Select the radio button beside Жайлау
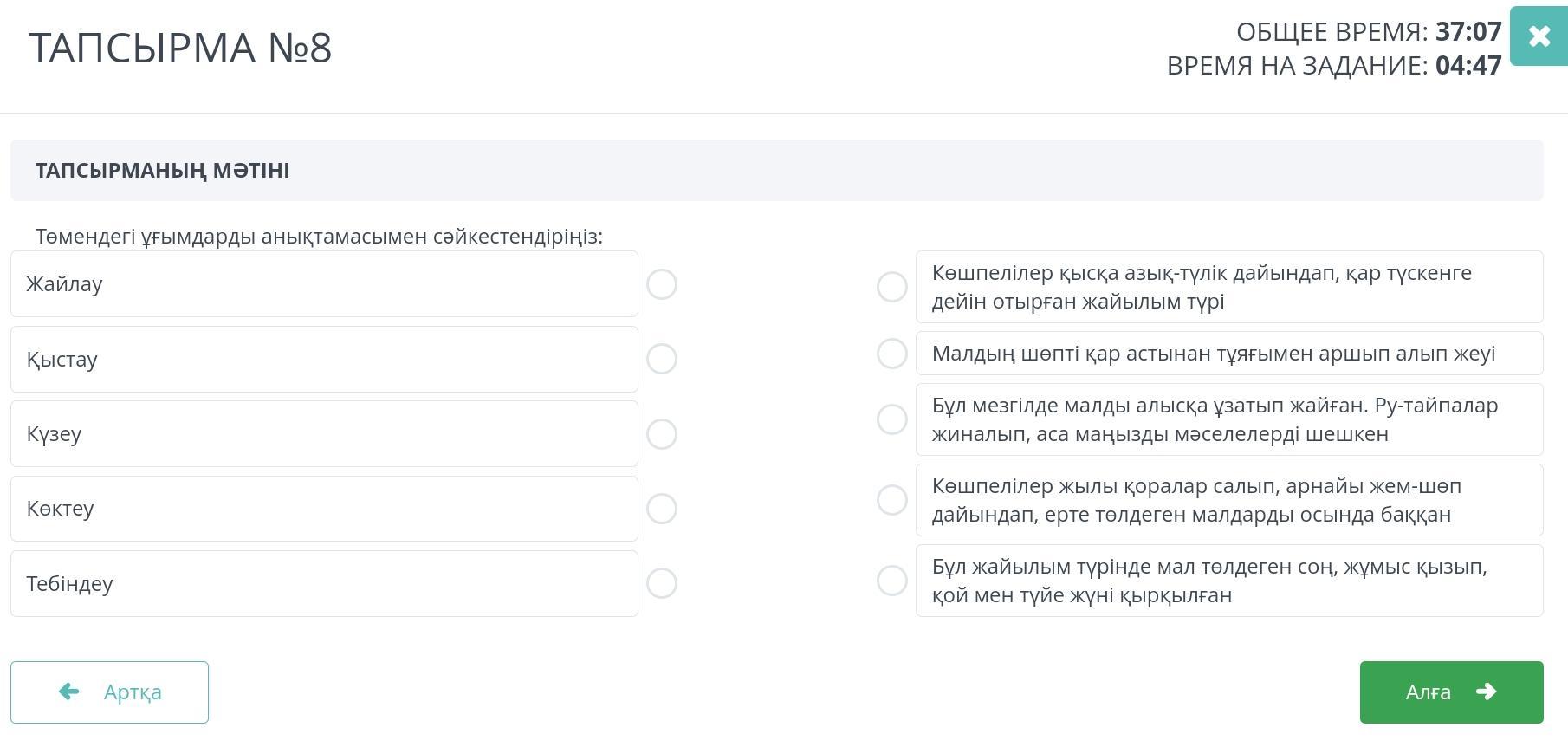The width and height of the screenshot is (1568, 747). [662, 284]
